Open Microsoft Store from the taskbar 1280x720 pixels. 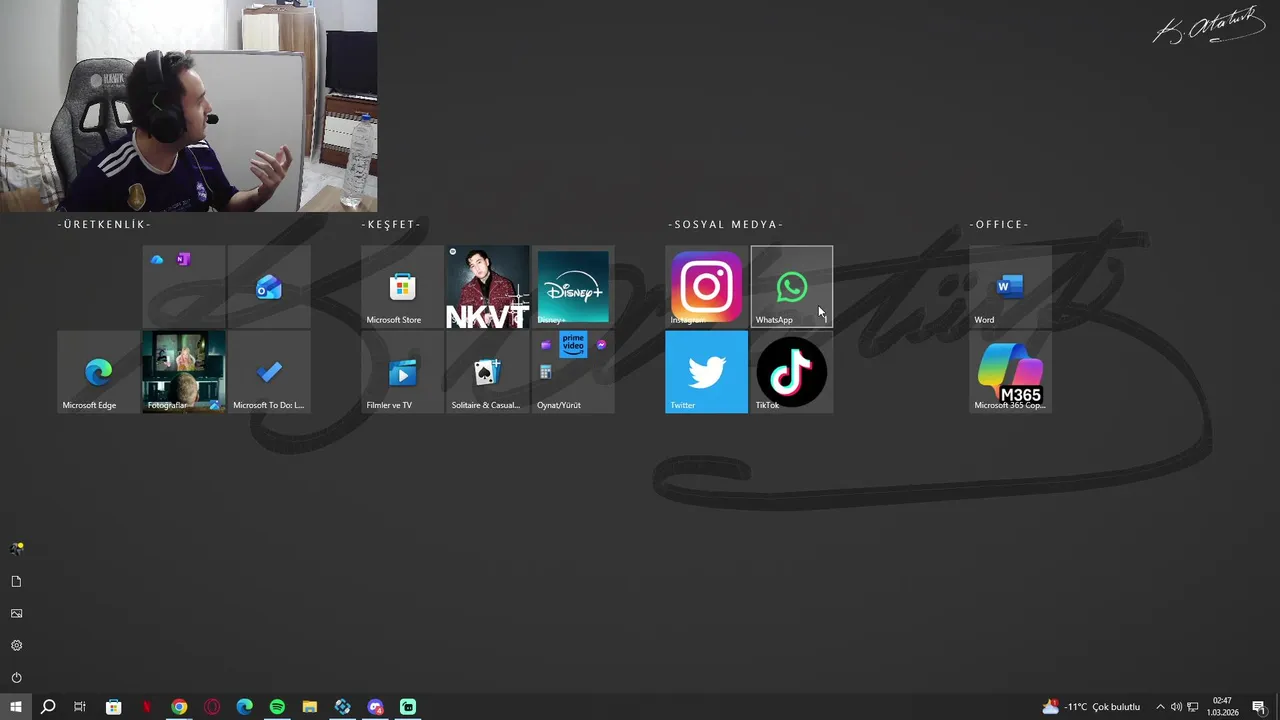(113, 707)
